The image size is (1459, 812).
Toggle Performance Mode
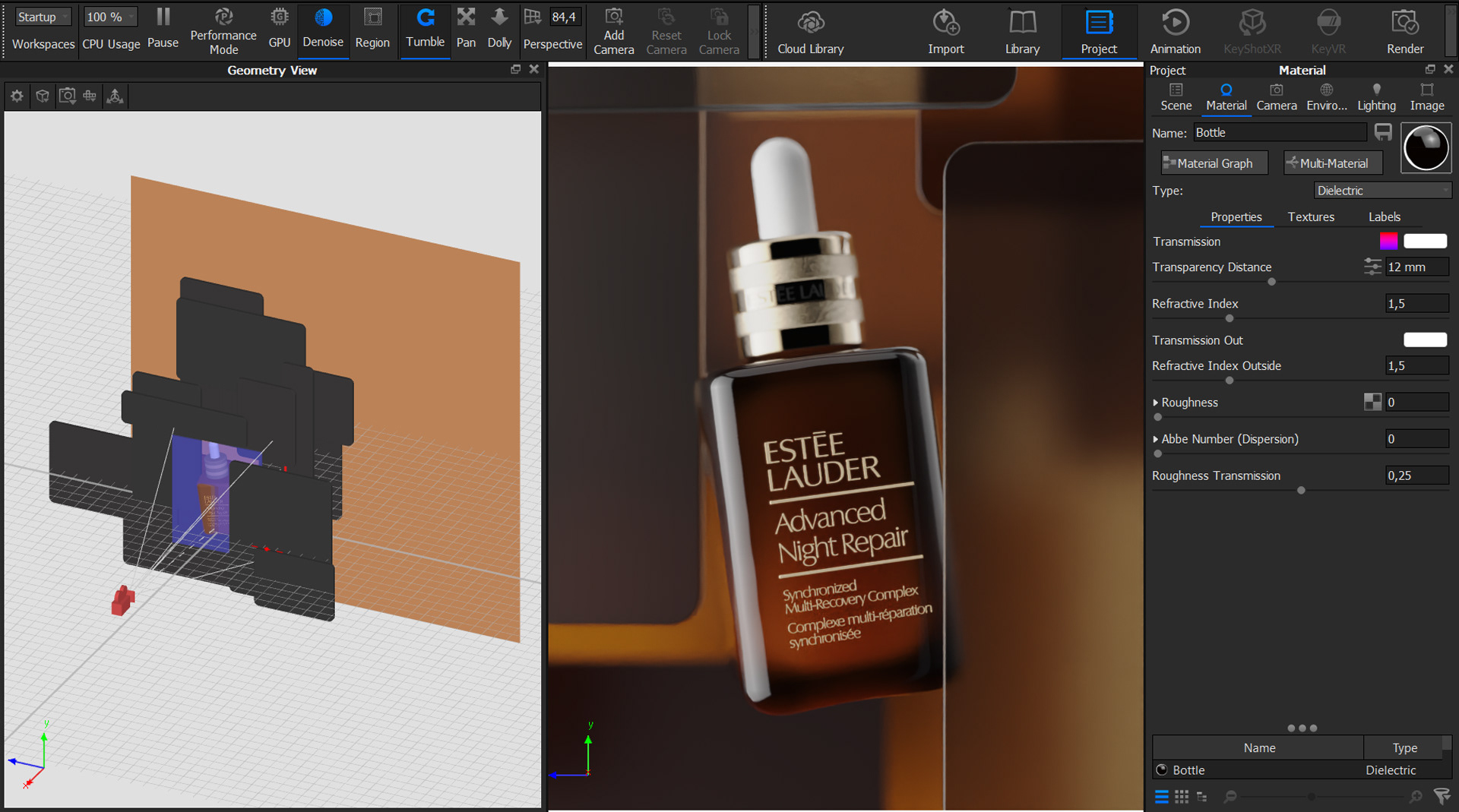[x=223, y=30]
